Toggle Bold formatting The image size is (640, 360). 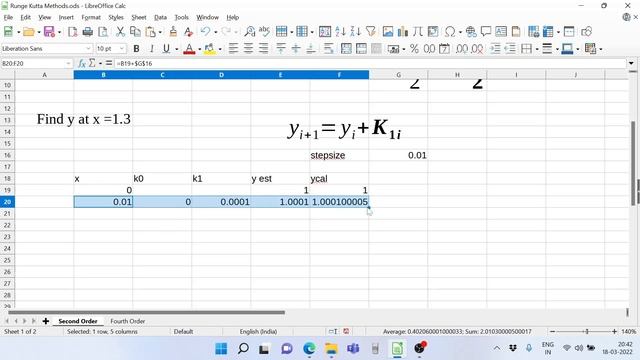pos(136,49)
